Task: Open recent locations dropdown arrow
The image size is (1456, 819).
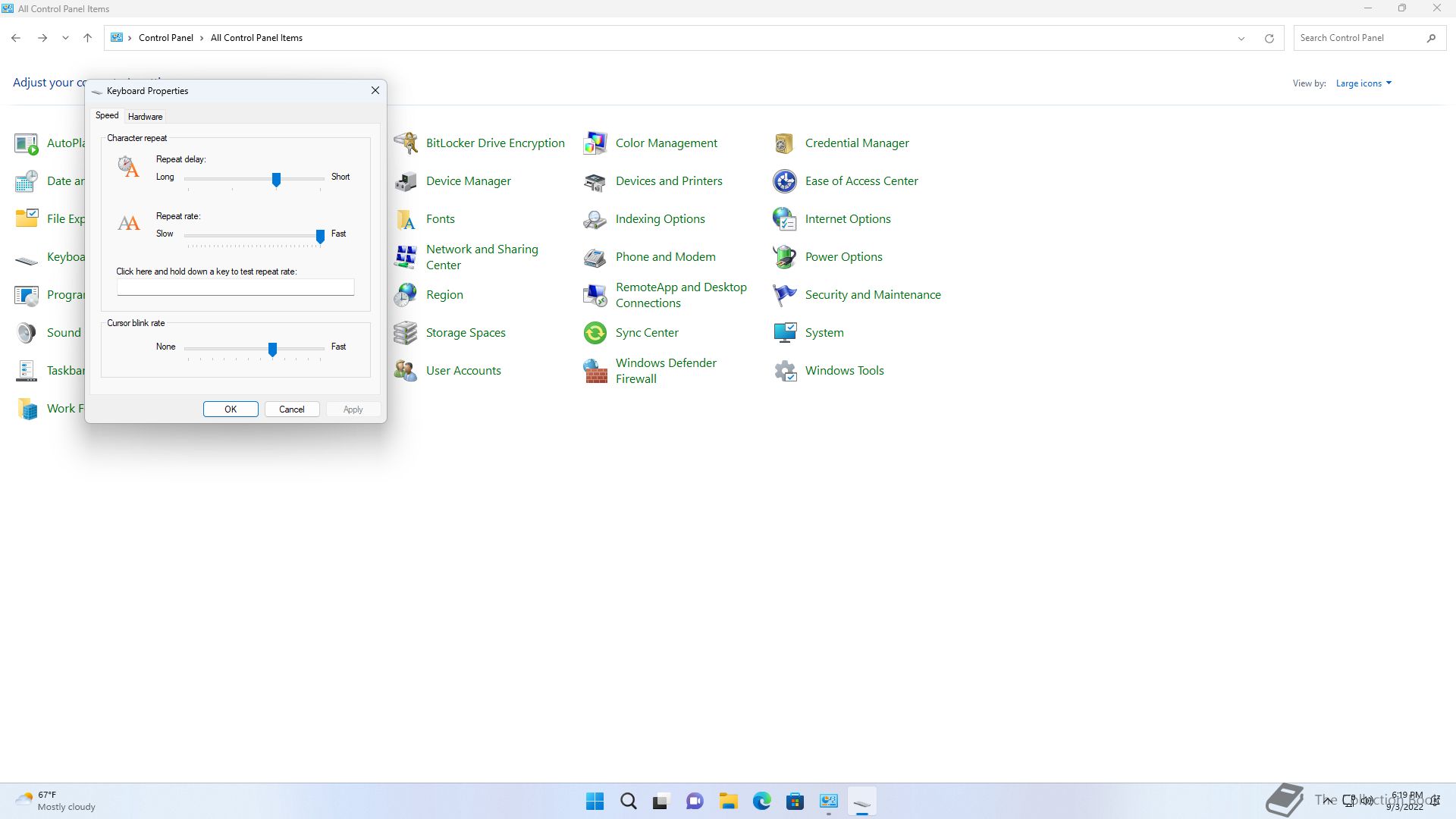Action: pyautogui.click(x=65, y=38)
